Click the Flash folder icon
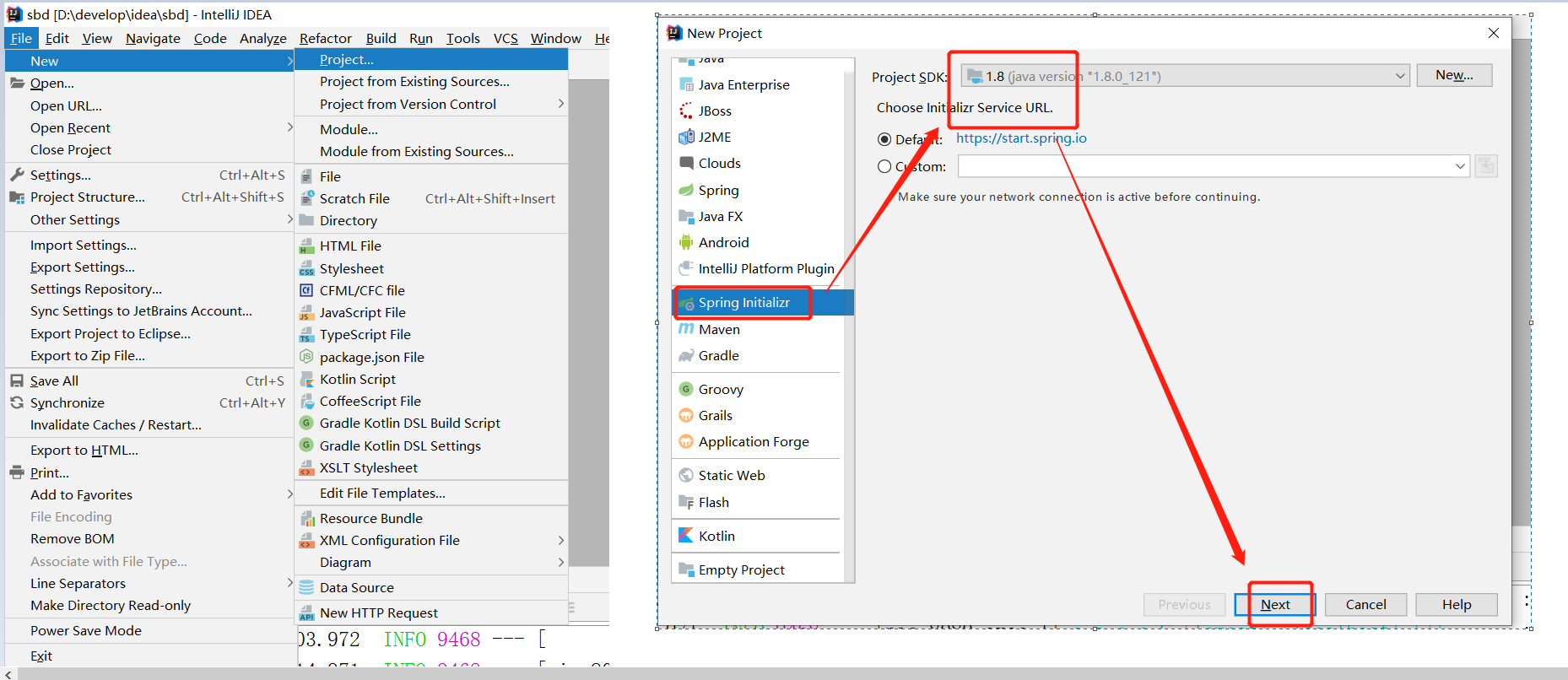The height and width of the screenshot is (680, 1568). [x=686, y=502]
